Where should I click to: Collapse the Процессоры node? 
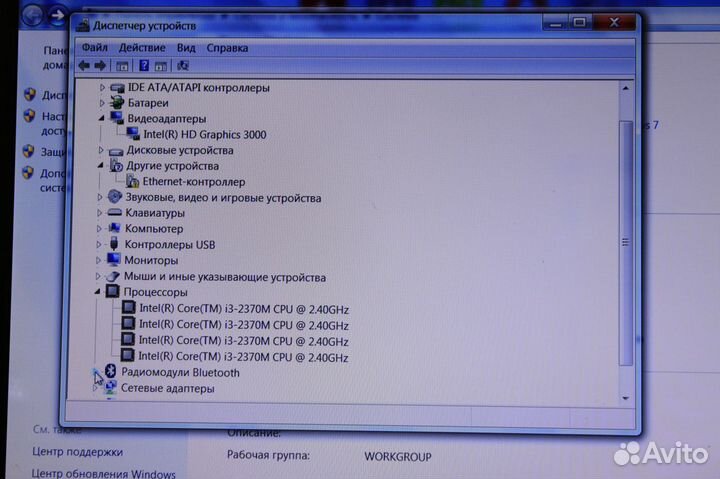pyautogui.click(x=97, y=292)
